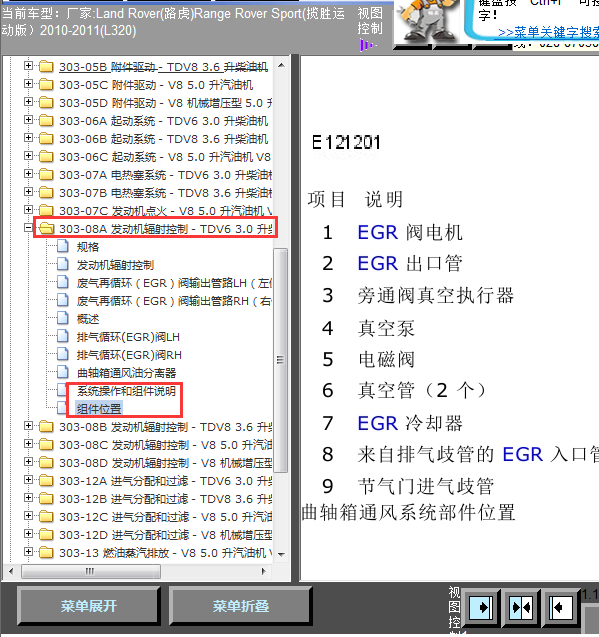Click the 菜单展开 button
Image resolution: width=599 pixels, height=637 pixels.
[x=89, y=606]
